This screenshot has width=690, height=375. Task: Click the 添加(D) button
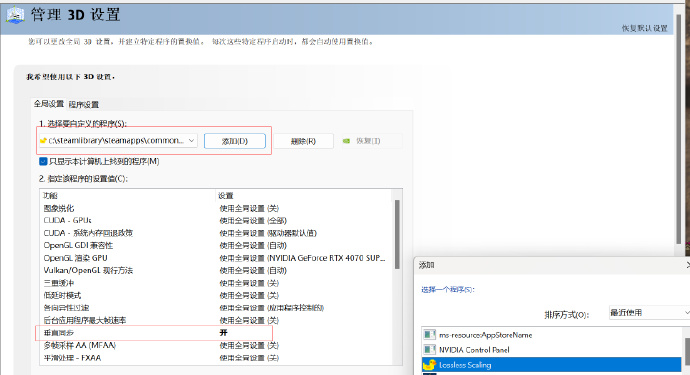[x=235, y=141]
